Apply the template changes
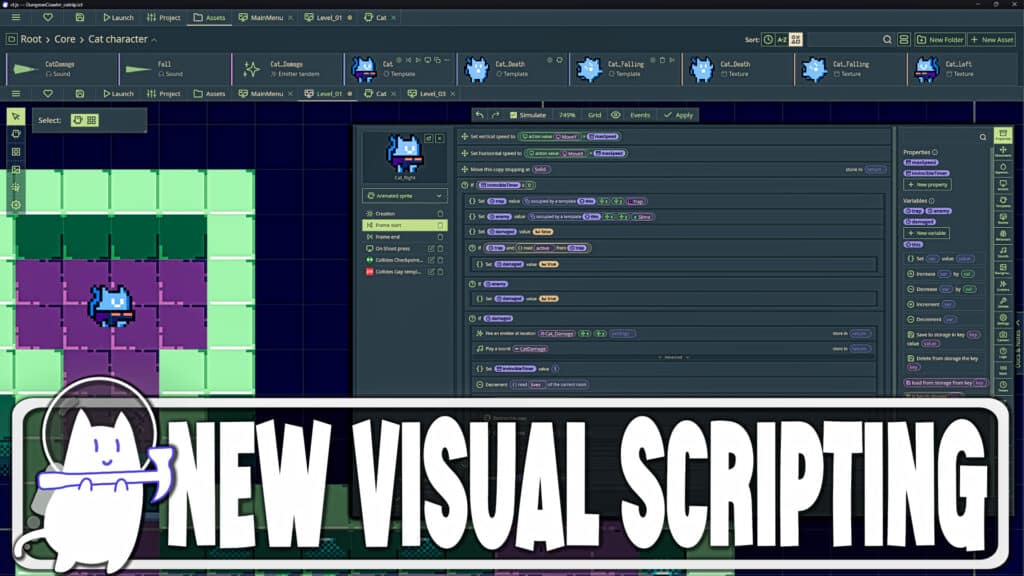1024x576 pixels. pos(679,115)
